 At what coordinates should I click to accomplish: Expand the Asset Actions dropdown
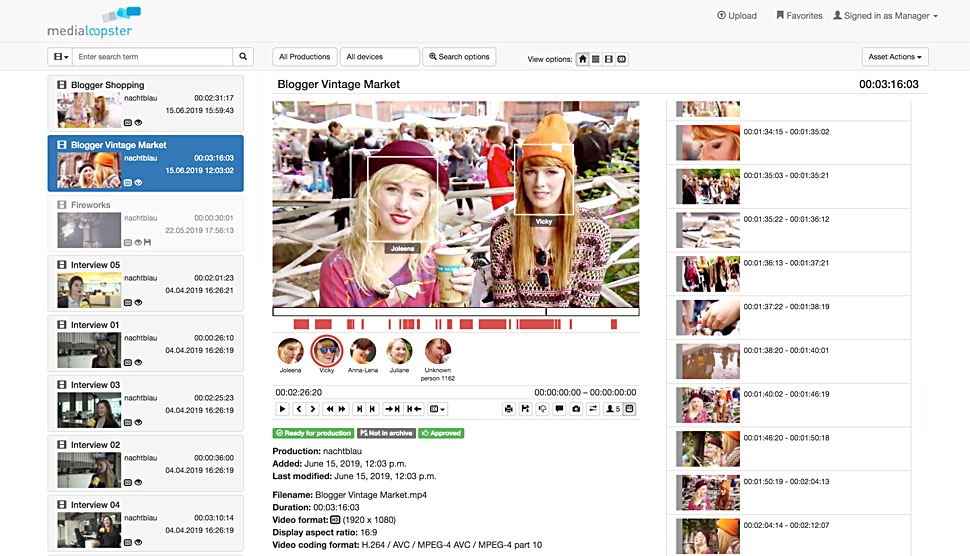click(894, 57)
